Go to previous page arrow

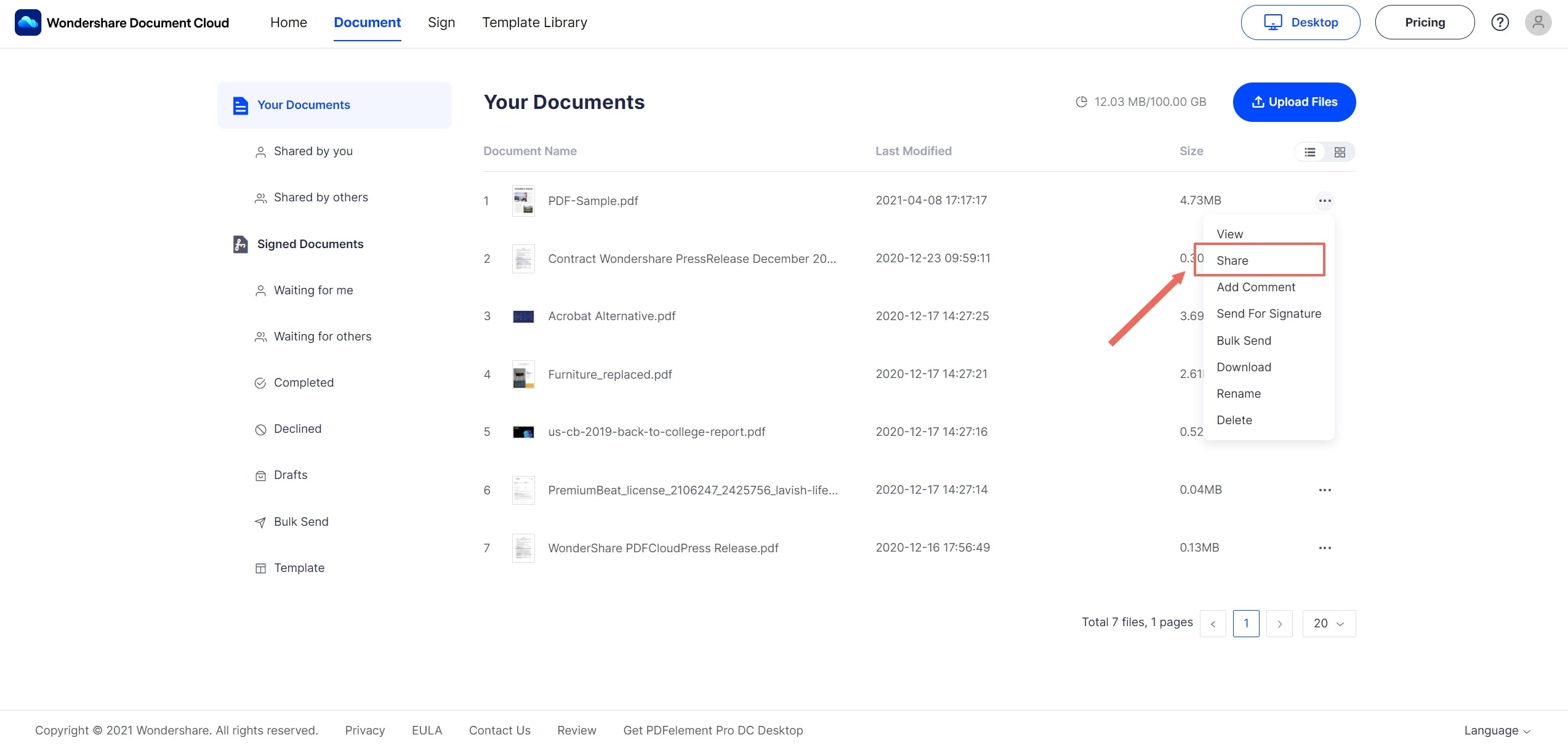[x=1213, y=624]
